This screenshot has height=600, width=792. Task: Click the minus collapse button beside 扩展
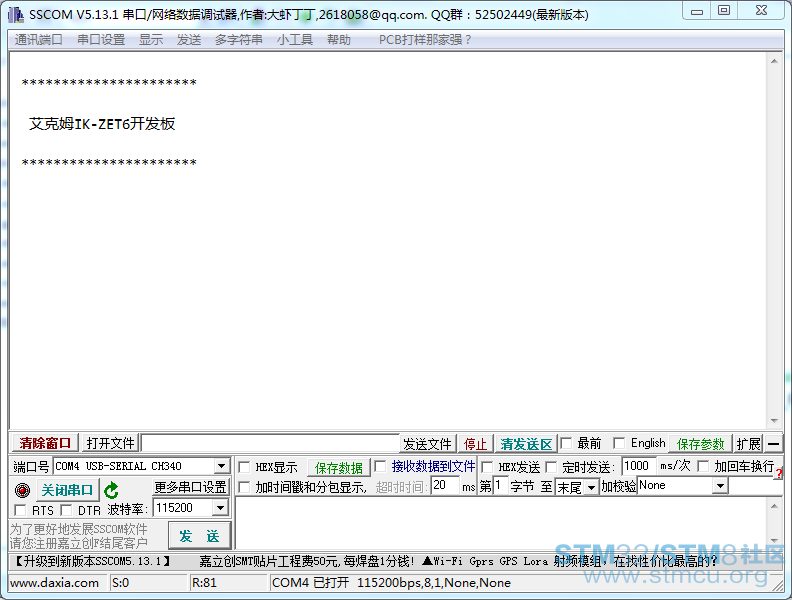point(773,444)
